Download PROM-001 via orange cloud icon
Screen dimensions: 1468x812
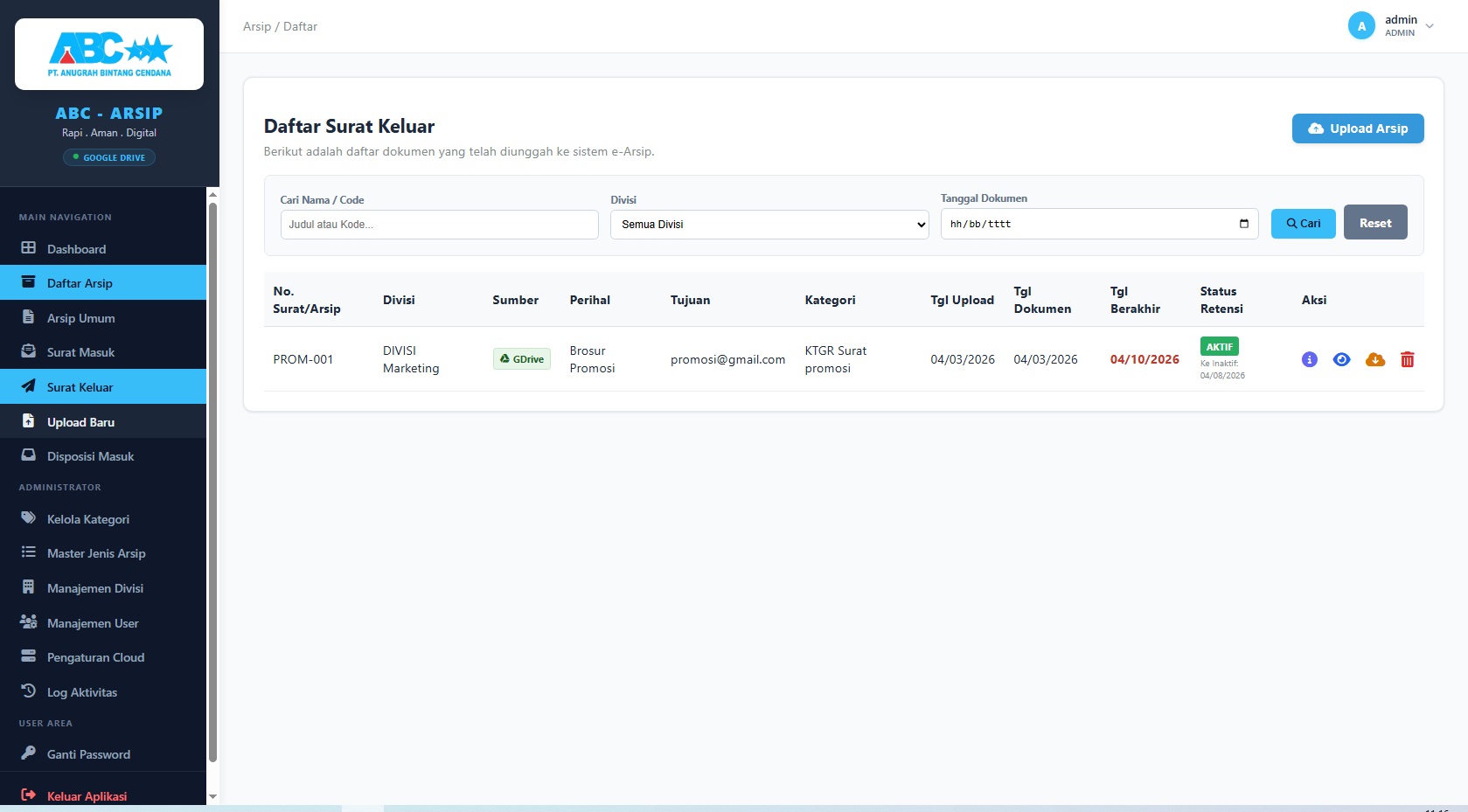tap(1375, 359)
